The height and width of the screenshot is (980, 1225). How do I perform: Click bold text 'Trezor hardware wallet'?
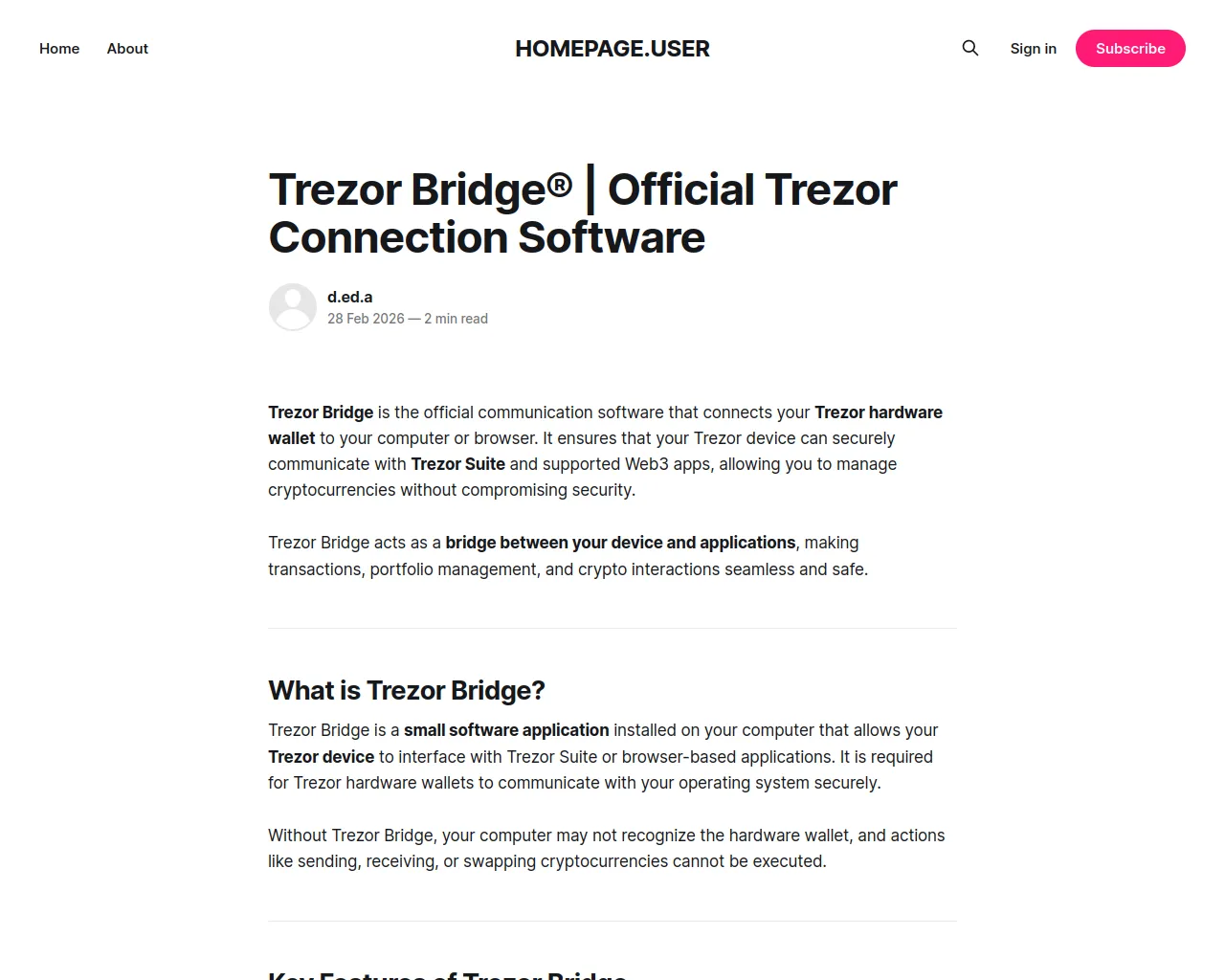pyautogui.click(x=605, y=425)
